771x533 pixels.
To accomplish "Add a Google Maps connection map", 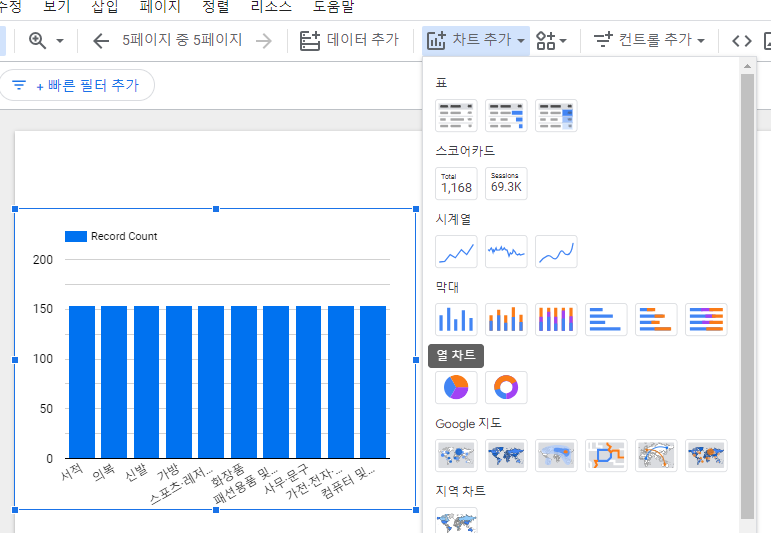I will pos(656,455).
